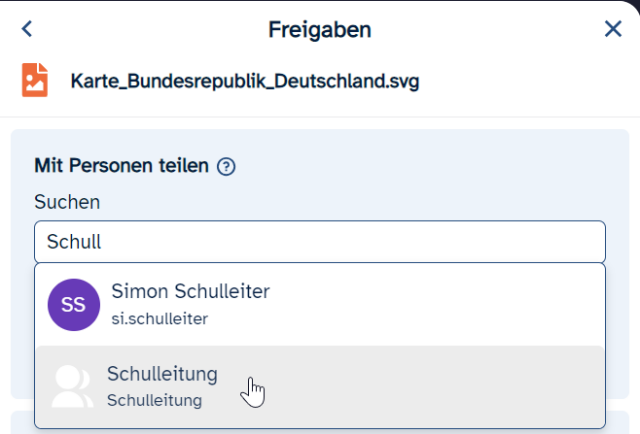Click the blank header area beside the file name
The height and width of the screenshot is (434, 640).
click(530, 81)
